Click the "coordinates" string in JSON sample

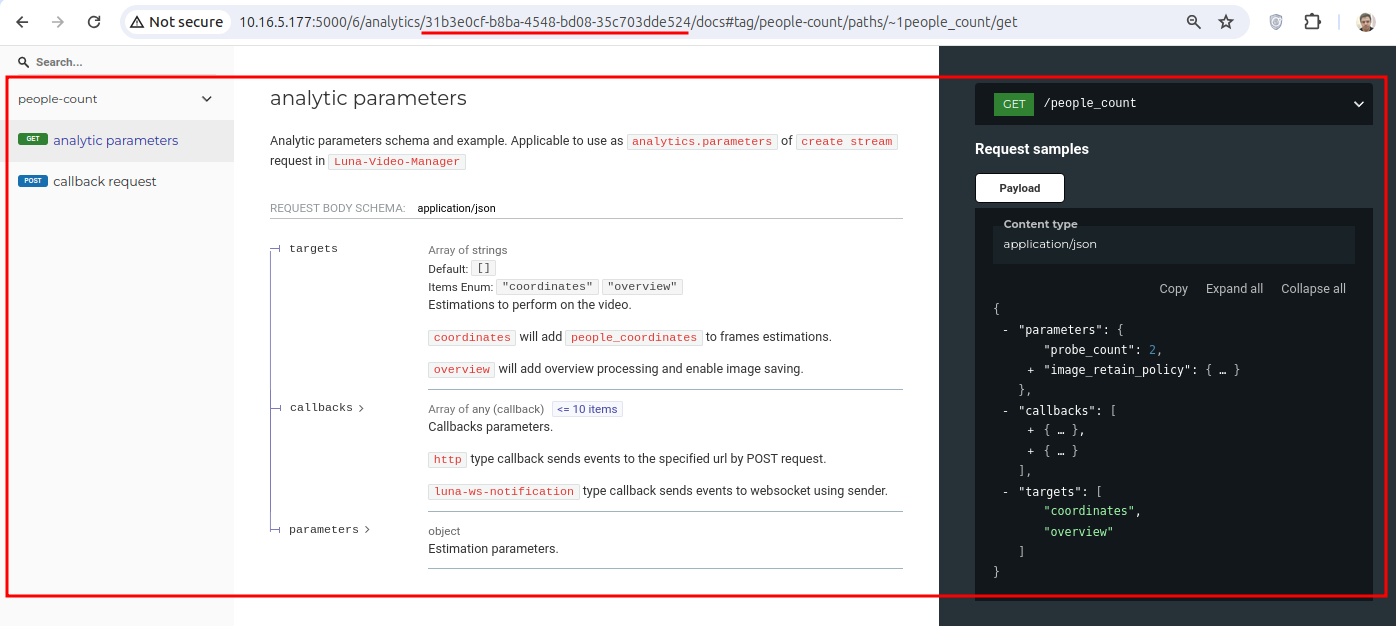click(x=1089, y=511)
